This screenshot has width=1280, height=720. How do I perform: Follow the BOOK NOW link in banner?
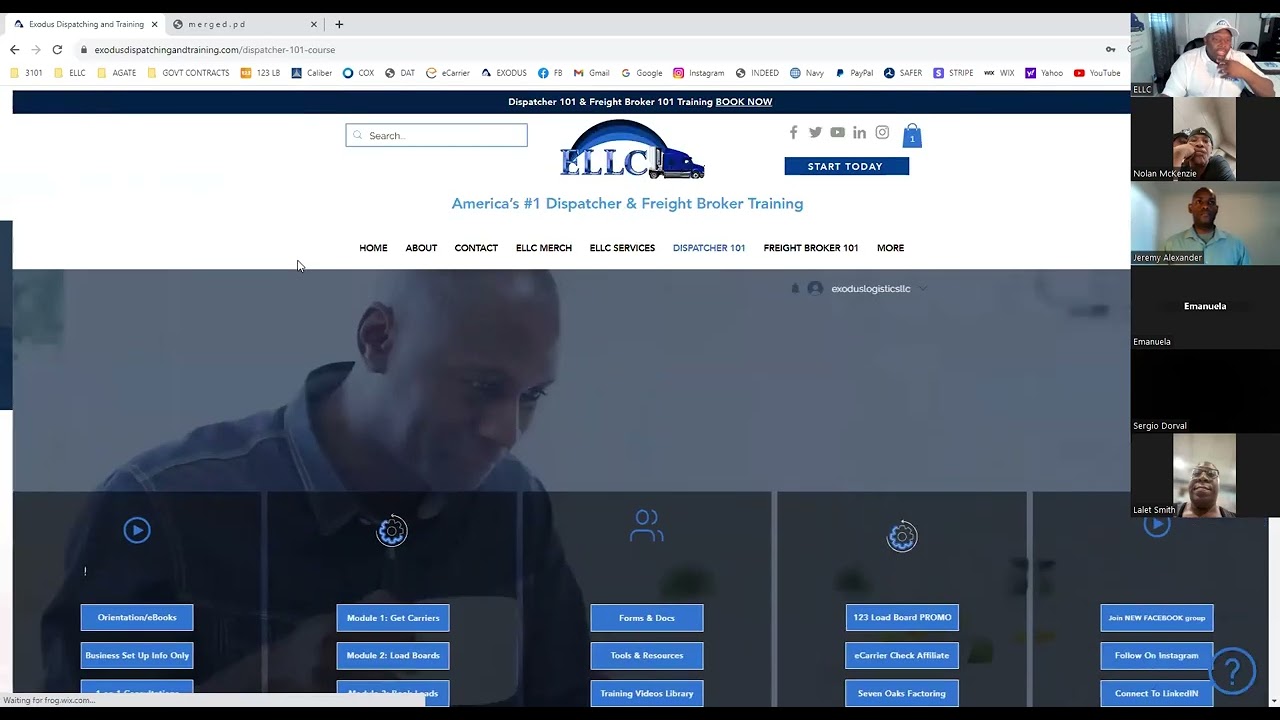click(x=744, y=102)
